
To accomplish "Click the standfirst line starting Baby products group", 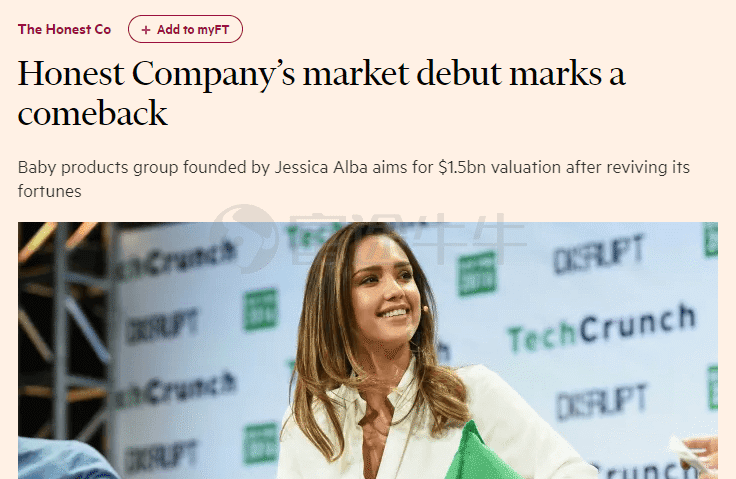I will click(353, 179).
